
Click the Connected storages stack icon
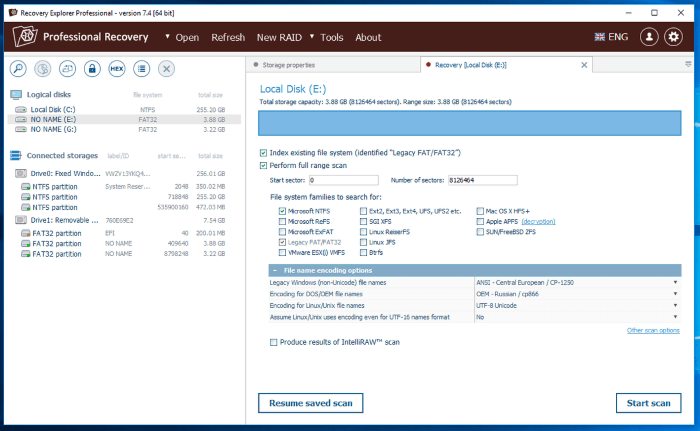pyautogui.click(x=16, y=155)
